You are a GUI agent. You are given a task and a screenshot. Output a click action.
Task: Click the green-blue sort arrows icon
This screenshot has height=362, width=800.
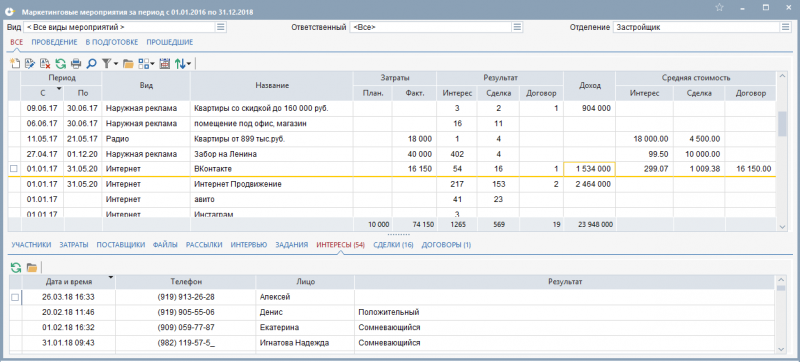pos(180,64)
